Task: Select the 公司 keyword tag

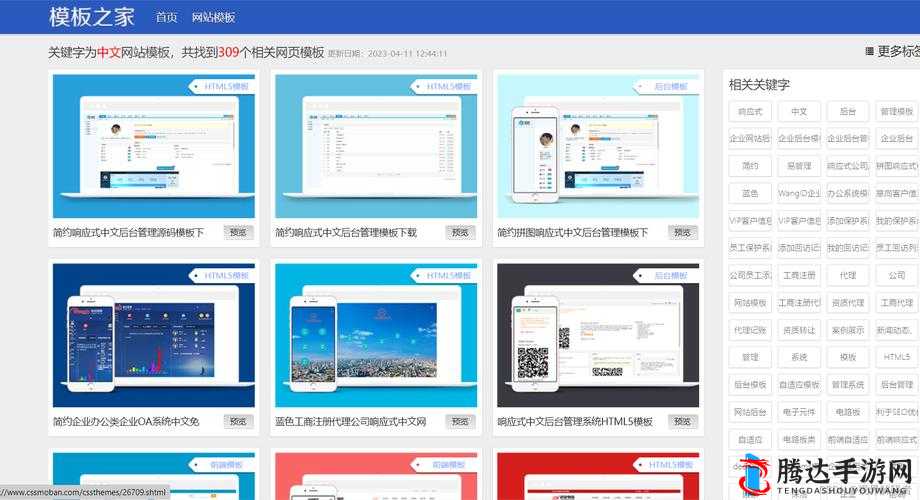Action: [x=896, y=275]
